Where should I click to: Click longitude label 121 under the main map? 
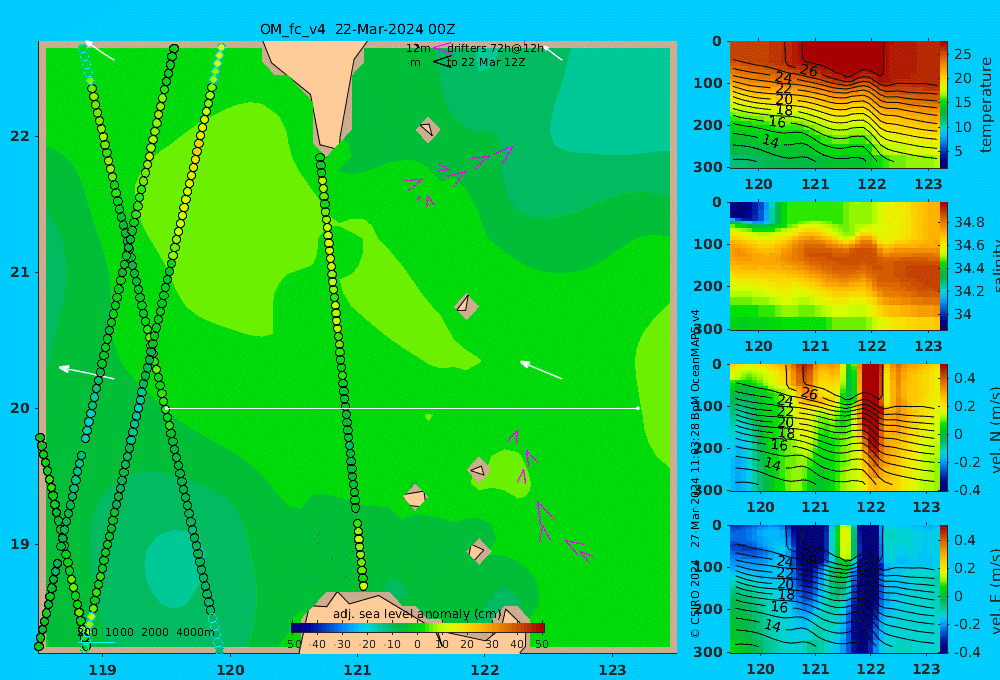point(358,670)
